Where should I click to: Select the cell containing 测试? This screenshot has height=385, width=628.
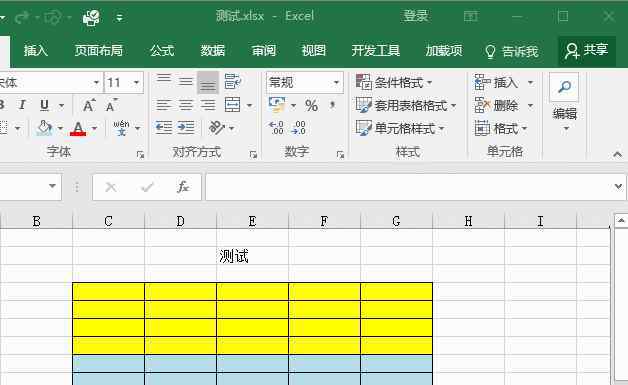[x=252, y=256]
